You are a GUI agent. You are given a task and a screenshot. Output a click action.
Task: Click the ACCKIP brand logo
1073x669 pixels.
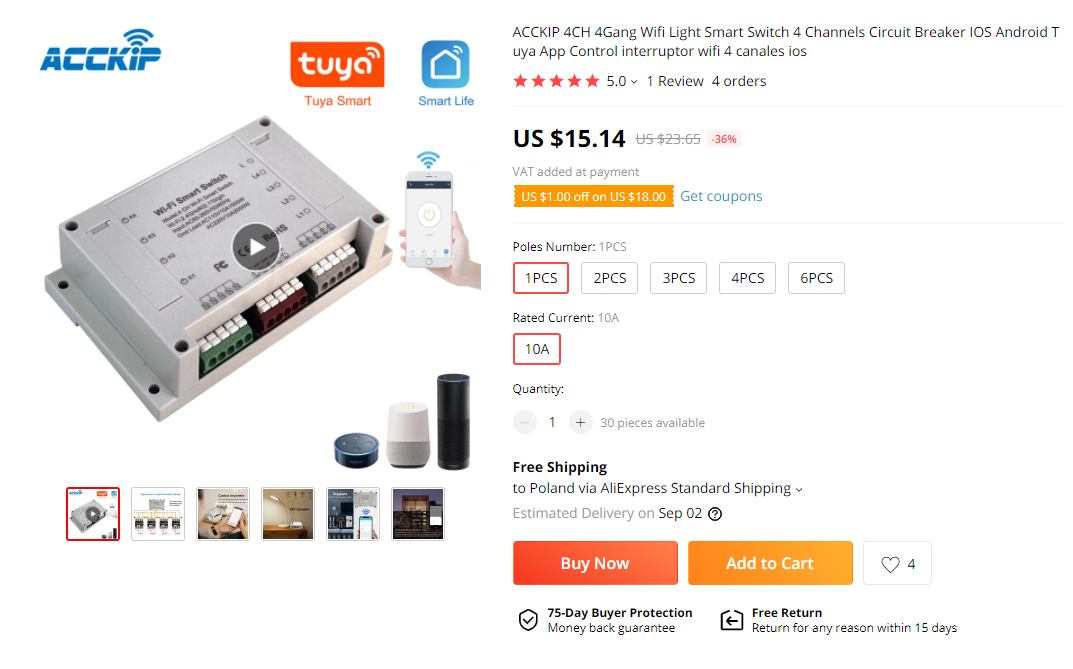click(x=101, y=51)
